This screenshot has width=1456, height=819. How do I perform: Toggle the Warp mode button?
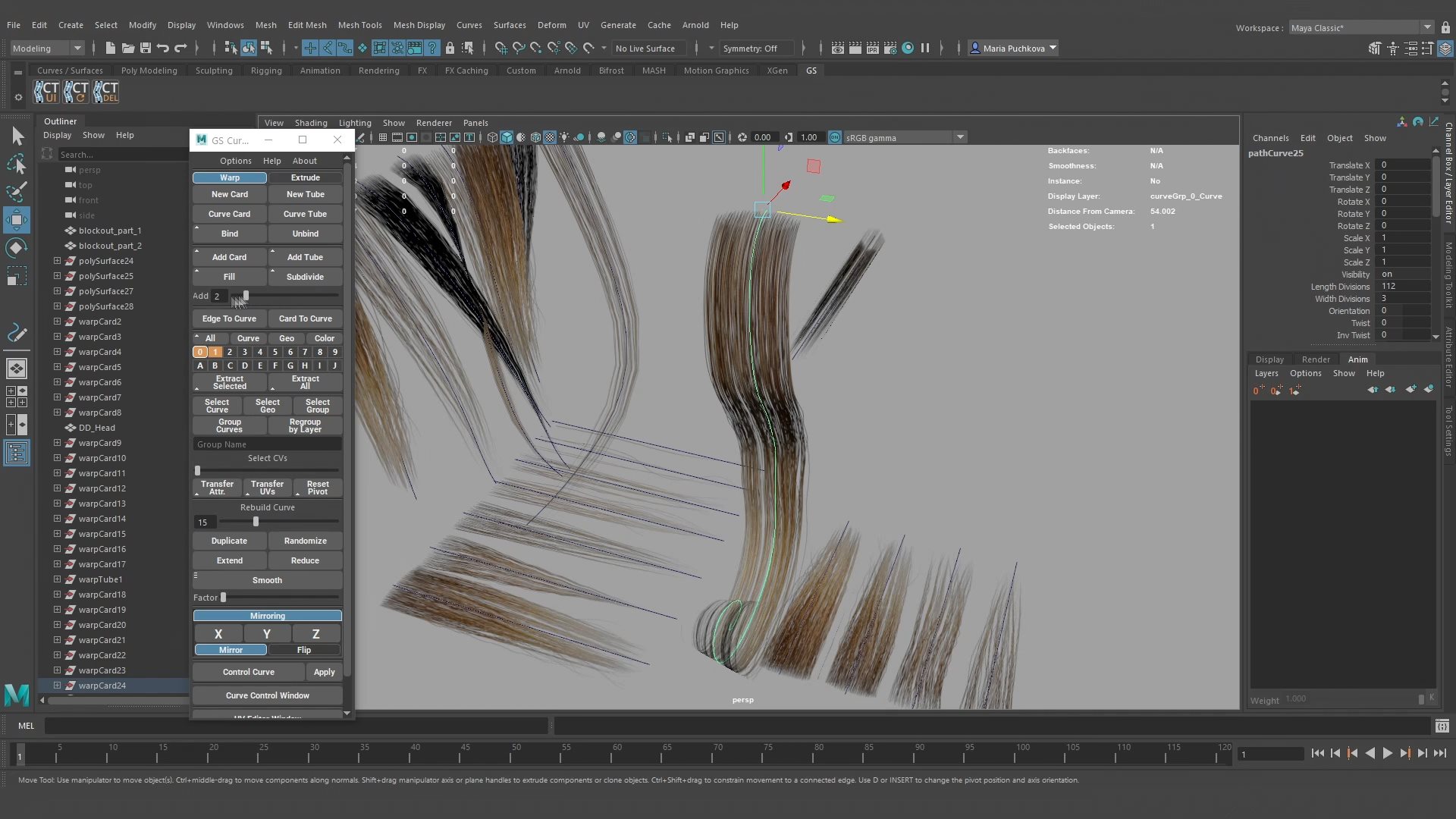[x=229, y=177]
